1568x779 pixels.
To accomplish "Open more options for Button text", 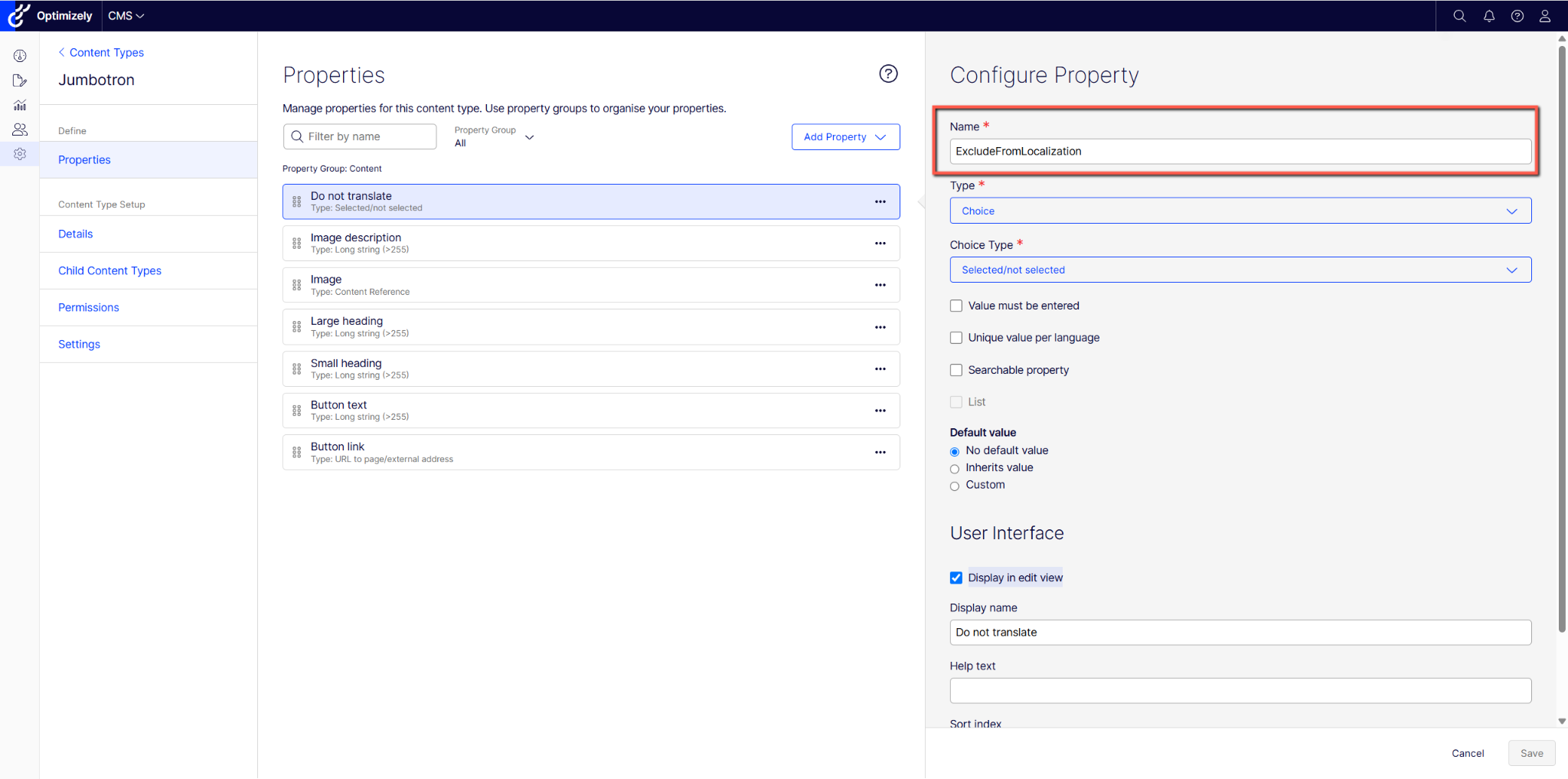I will click(880, 411).
